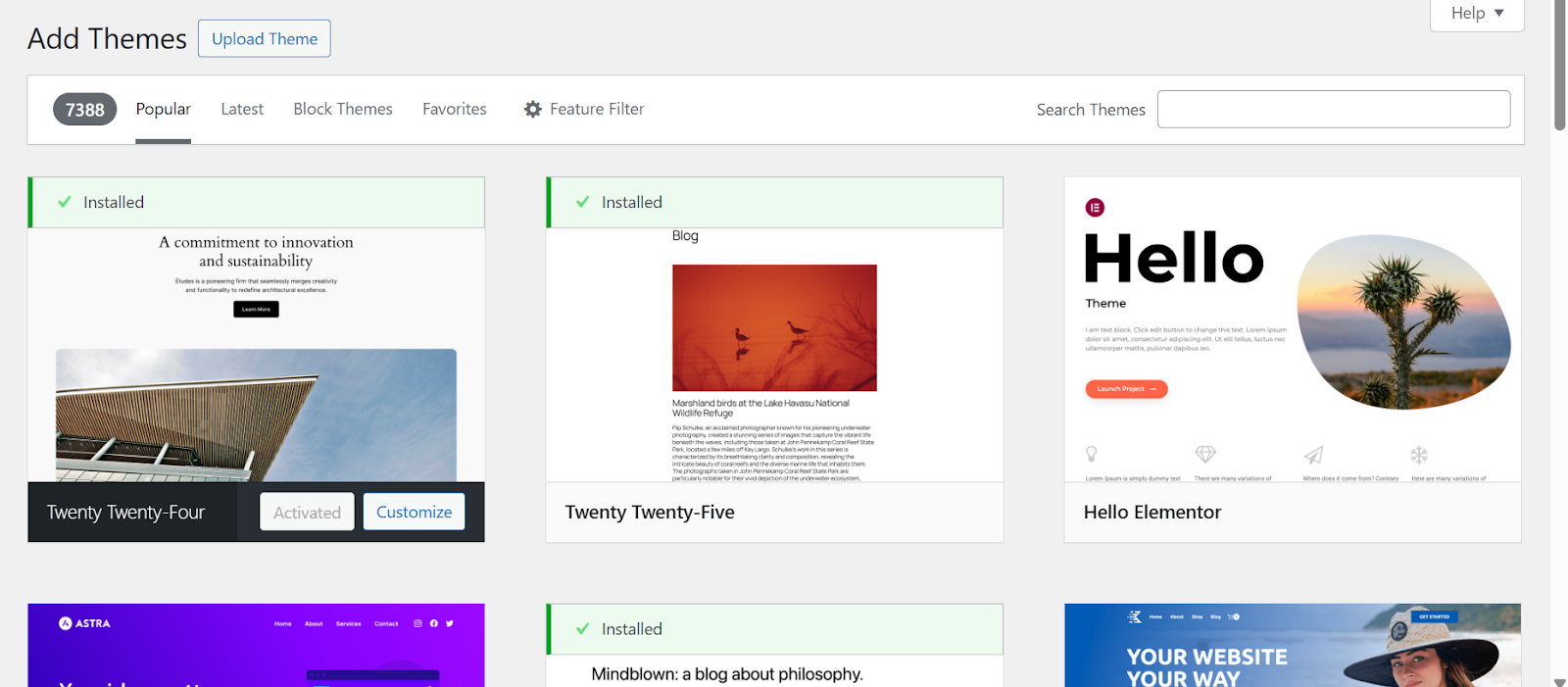Open the Your Website Your Way theme thumbnail

tap(1293, 645)
